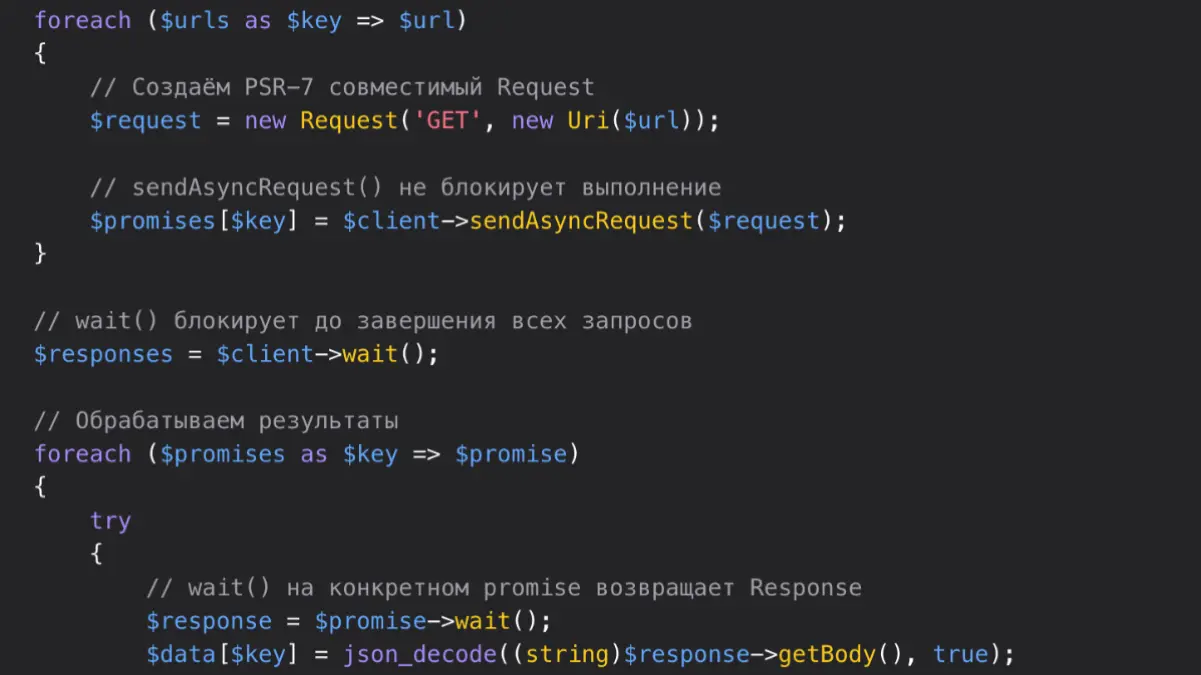Select the true argument of json_decode

pyautogui.click(x=961, y=653)
